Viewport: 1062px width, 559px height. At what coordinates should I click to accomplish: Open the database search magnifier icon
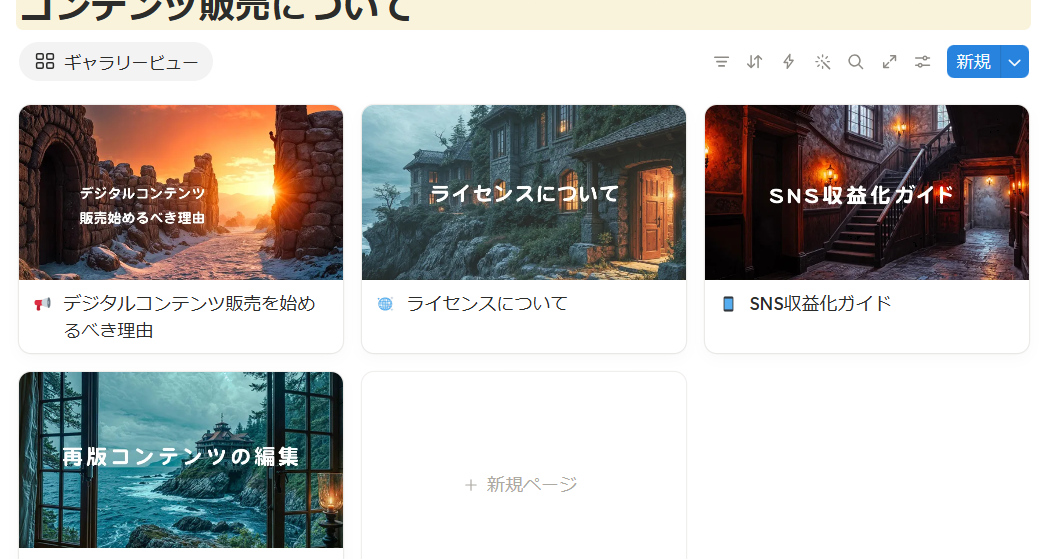coord(855,62)
